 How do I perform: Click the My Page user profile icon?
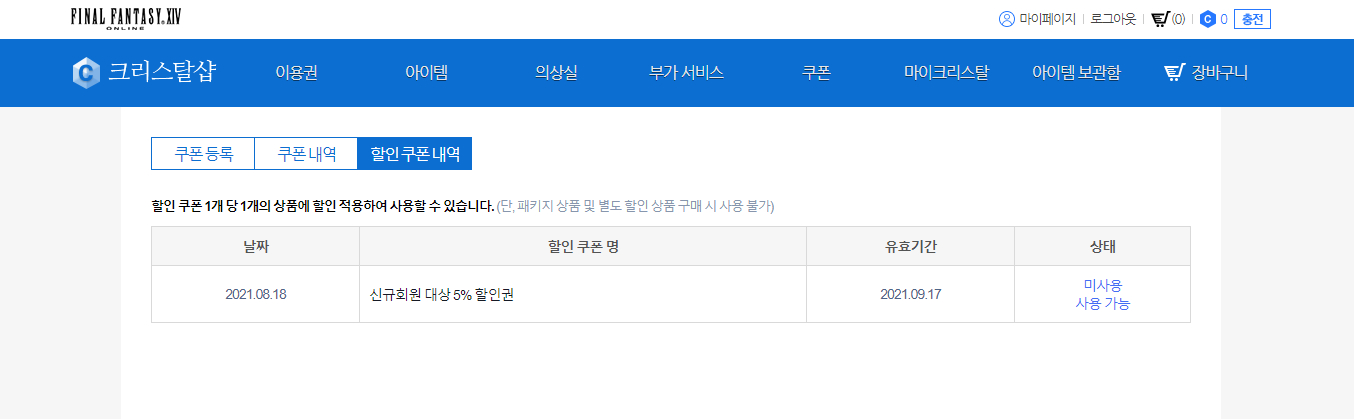click(1006, 19)
